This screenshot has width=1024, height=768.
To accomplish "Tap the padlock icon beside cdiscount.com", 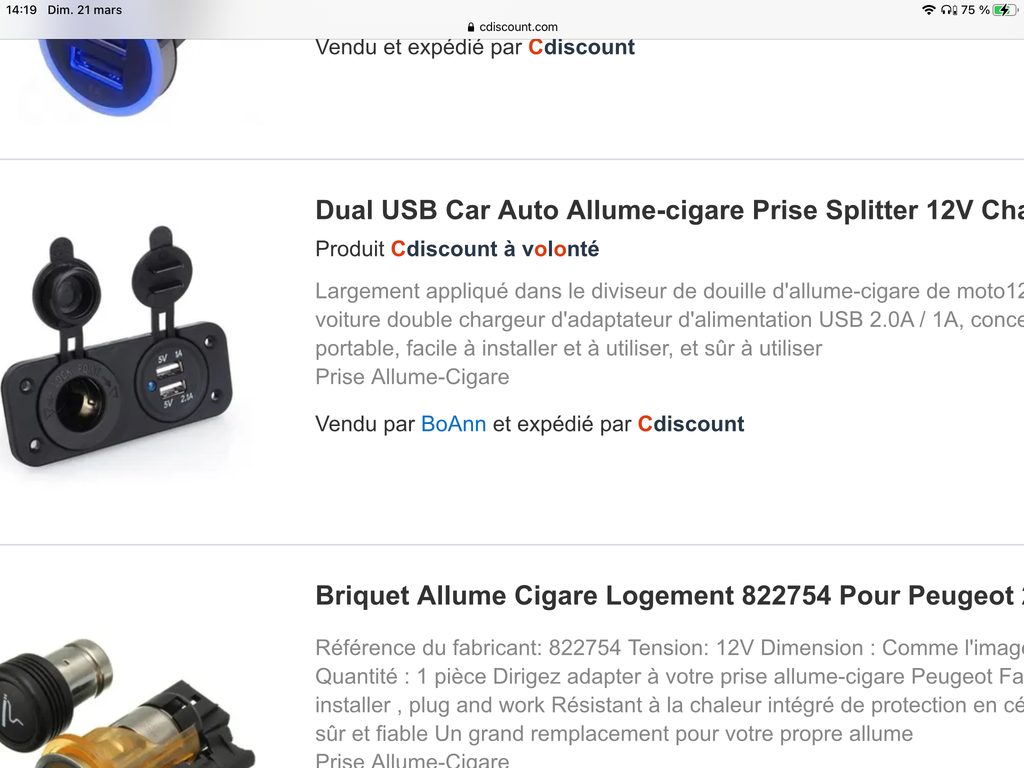I will tap(471, 27).
